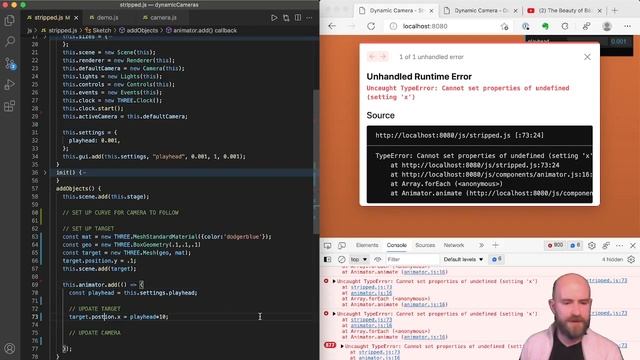This screenshot has width=640, height=360.
Task: Click the console Filter field
Action: pos(411,260)
